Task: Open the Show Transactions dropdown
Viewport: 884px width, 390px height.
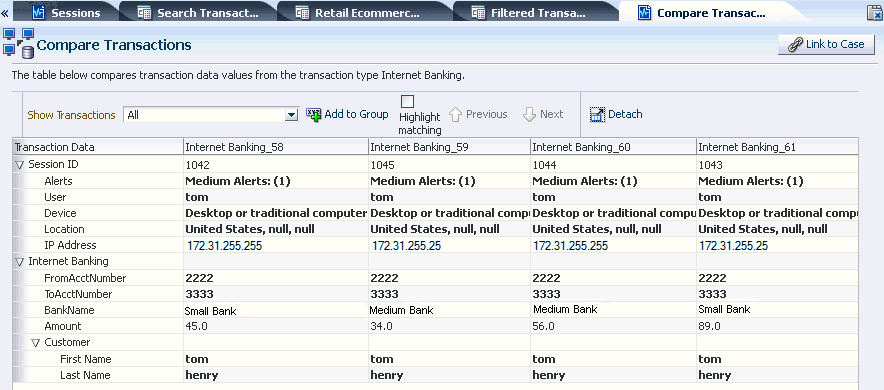Action: pos(291,115)
